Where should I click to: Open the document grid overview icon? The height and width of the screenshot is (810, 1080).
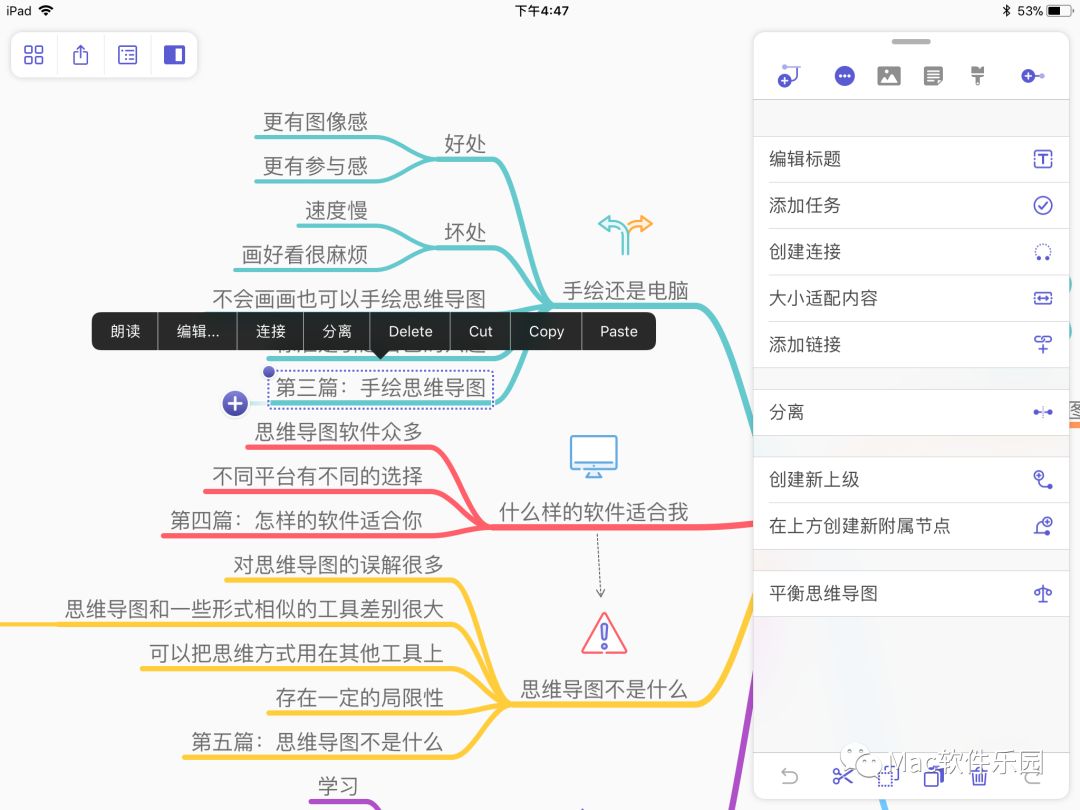pyautogui.click(x=33, y=54)
